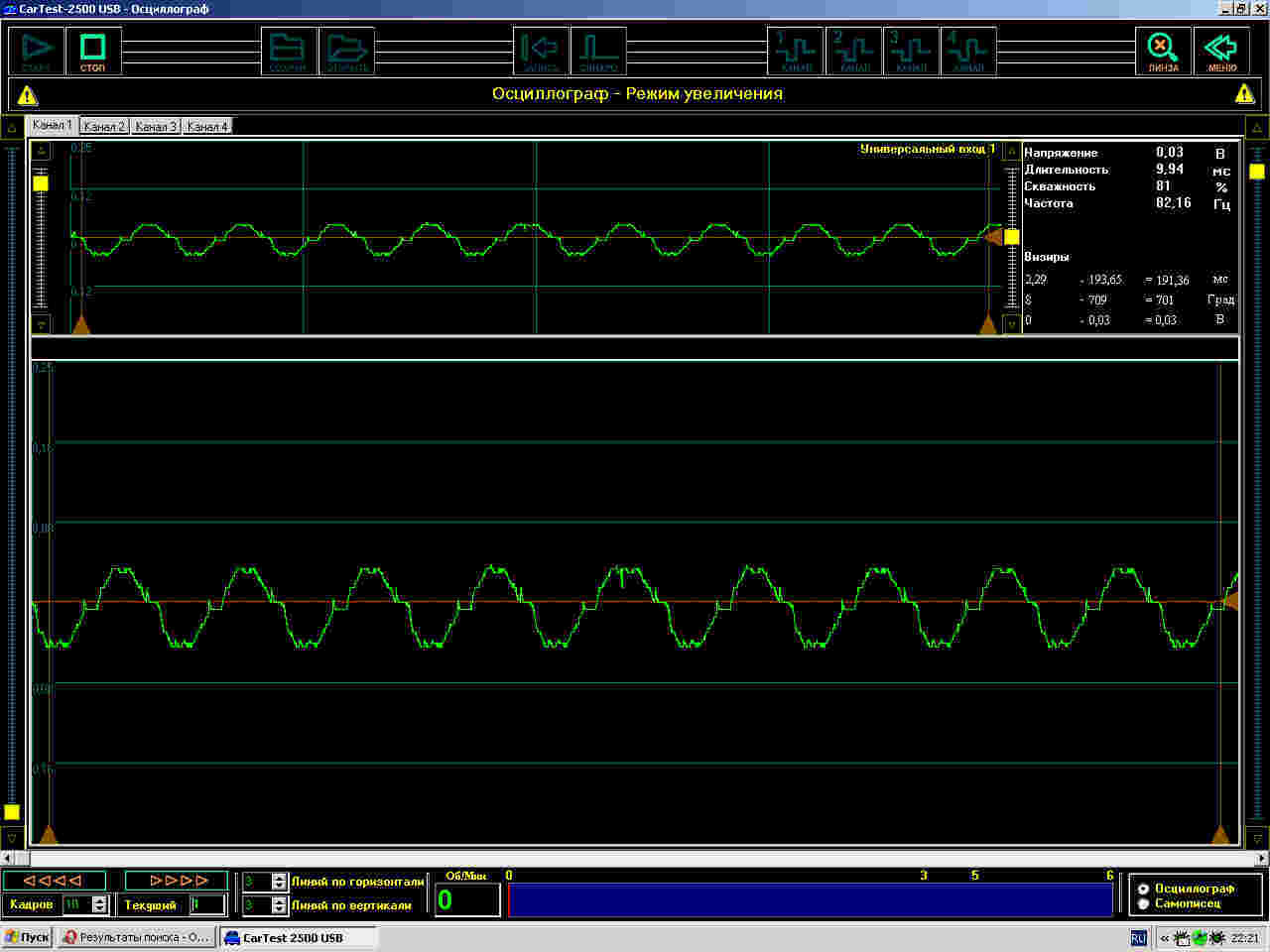Open the Пуск start menu
This screenshot has width=1270, height=952.
click(27, 937)
